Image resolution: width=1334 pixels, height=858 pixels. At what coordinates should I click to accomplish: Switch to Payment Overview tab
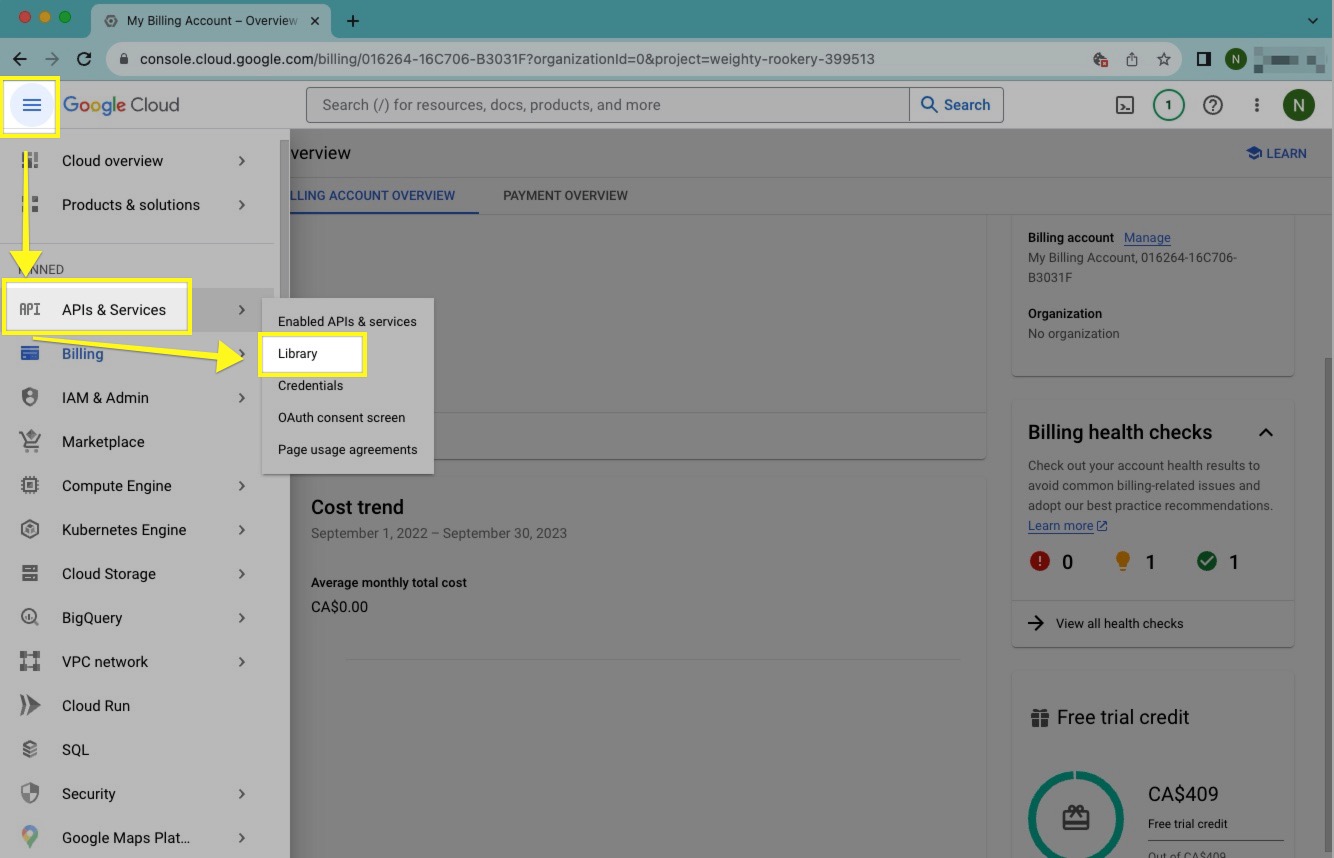[565, 196]
